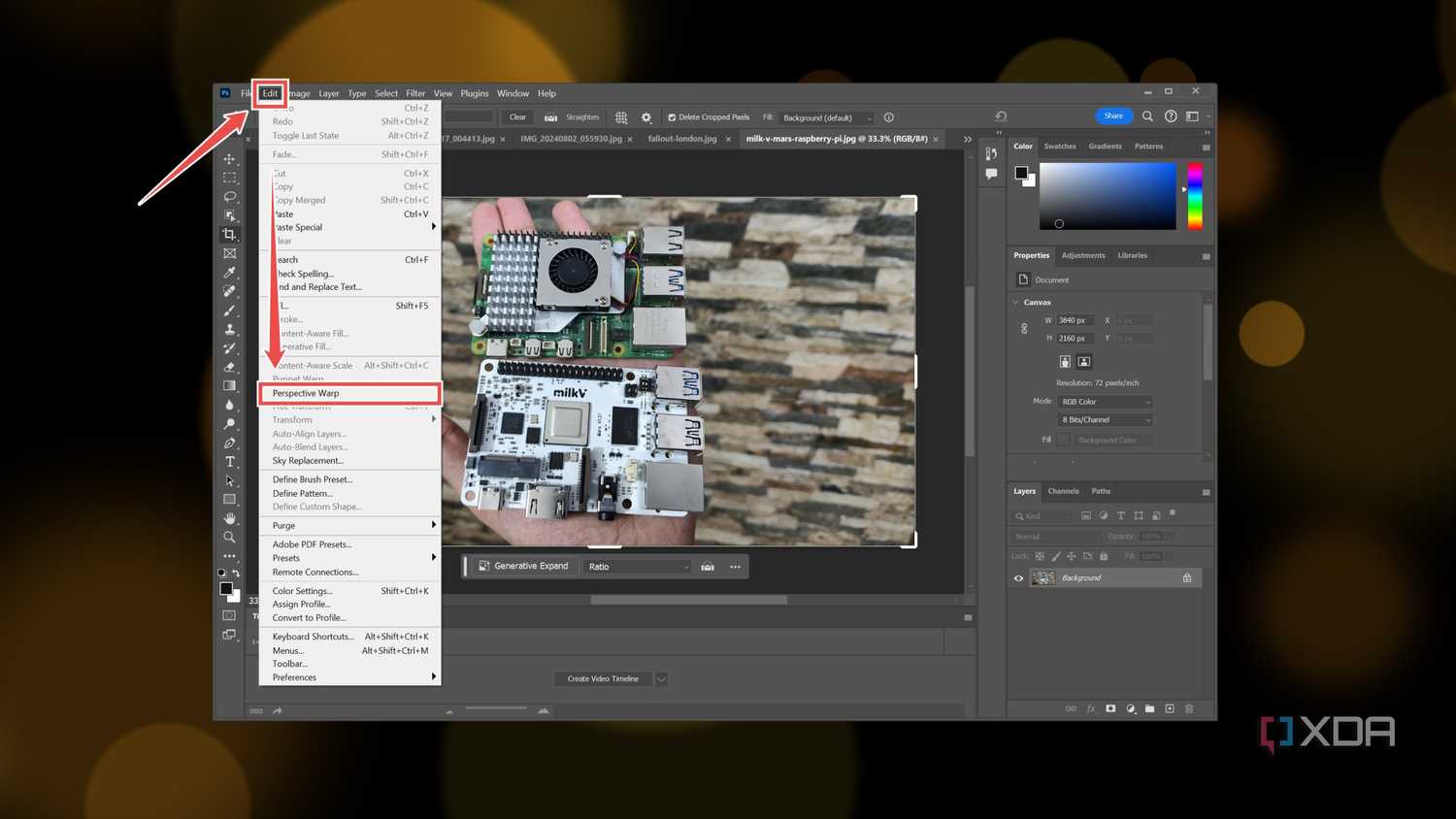The height and width of the screenshot is (819, 1456).
Task: Select the Clone Stamp tool
Action: coord(229,329)
